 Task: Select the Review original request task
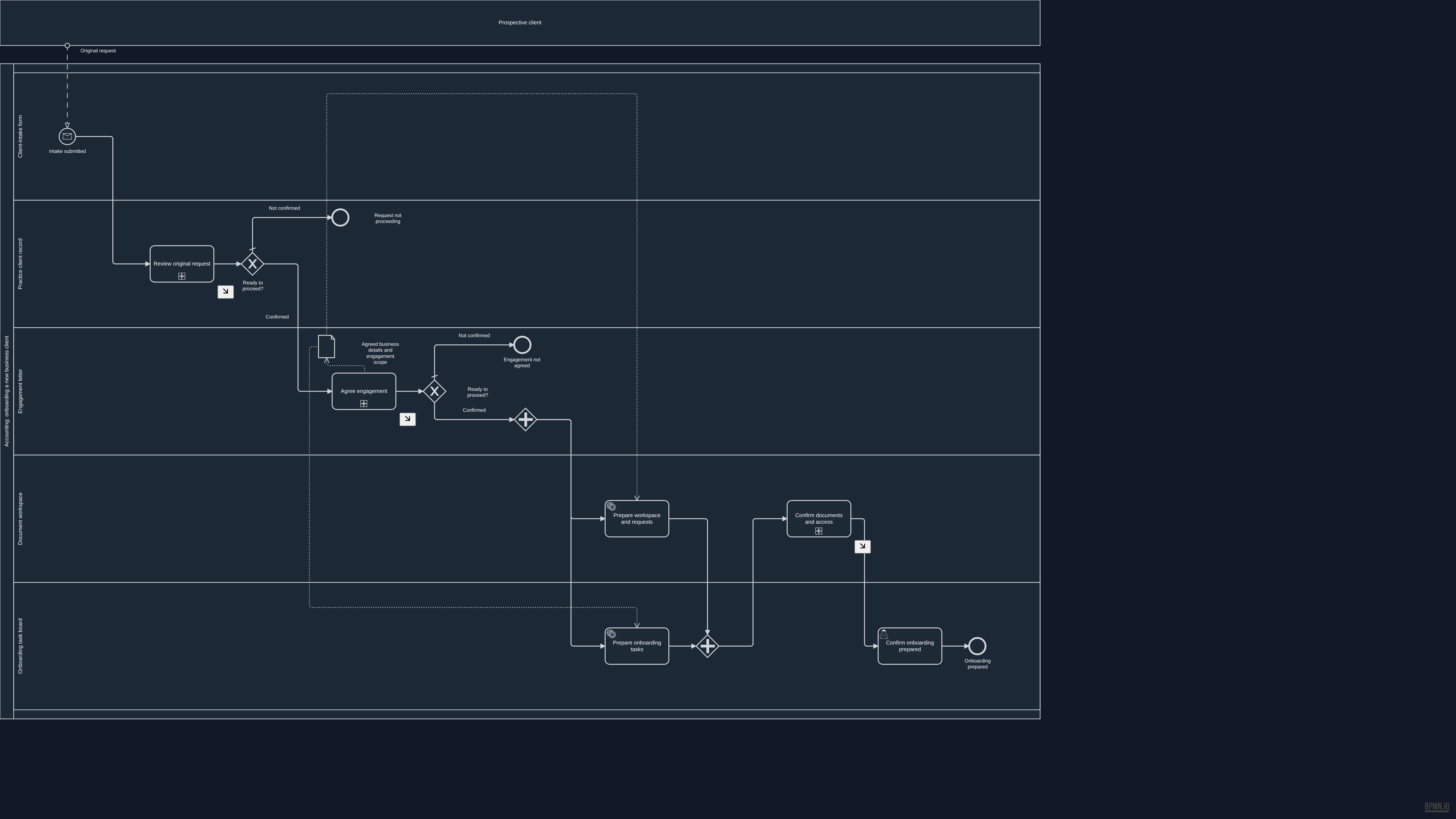[182, 264]
